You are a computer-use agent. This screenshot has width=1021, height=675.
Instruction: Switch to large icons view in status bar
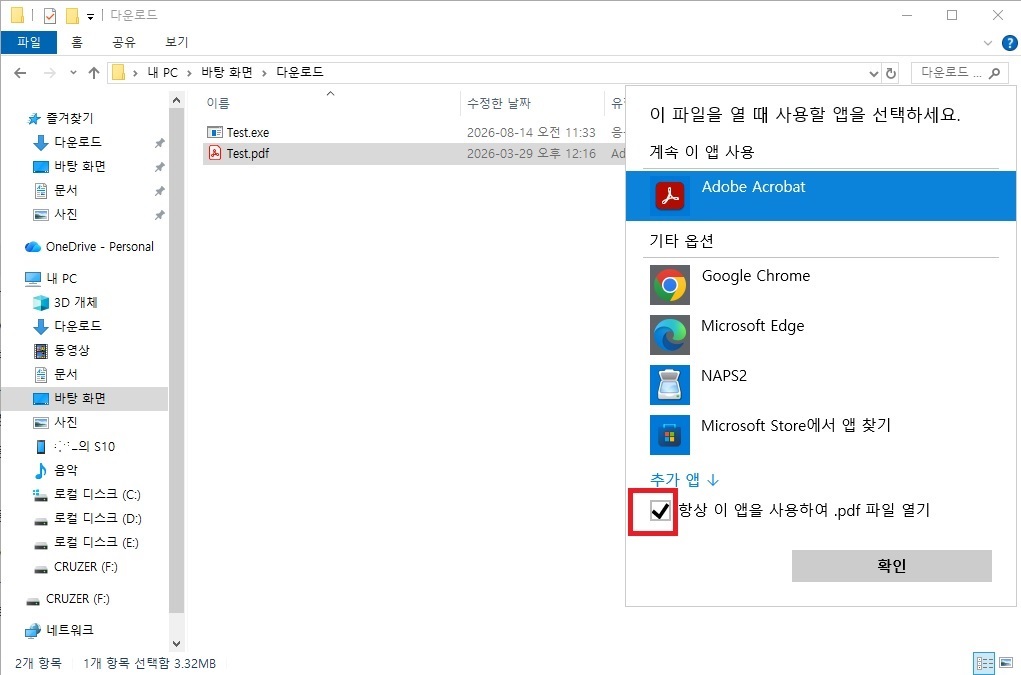1006,663
